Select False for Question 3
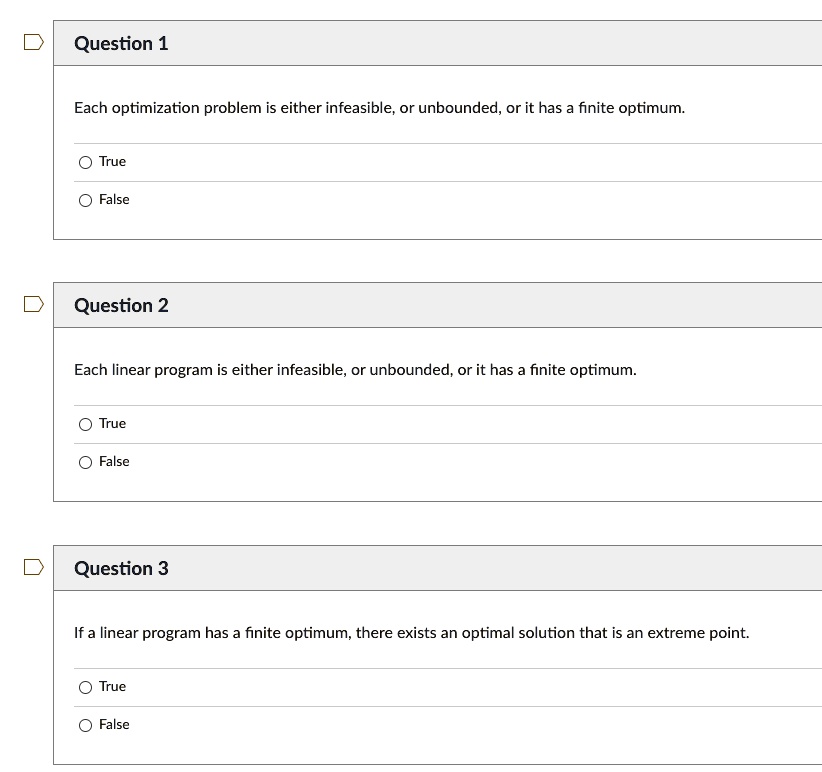Image resolution: width=822 pixels, height=772 pixels. [85, 724]
